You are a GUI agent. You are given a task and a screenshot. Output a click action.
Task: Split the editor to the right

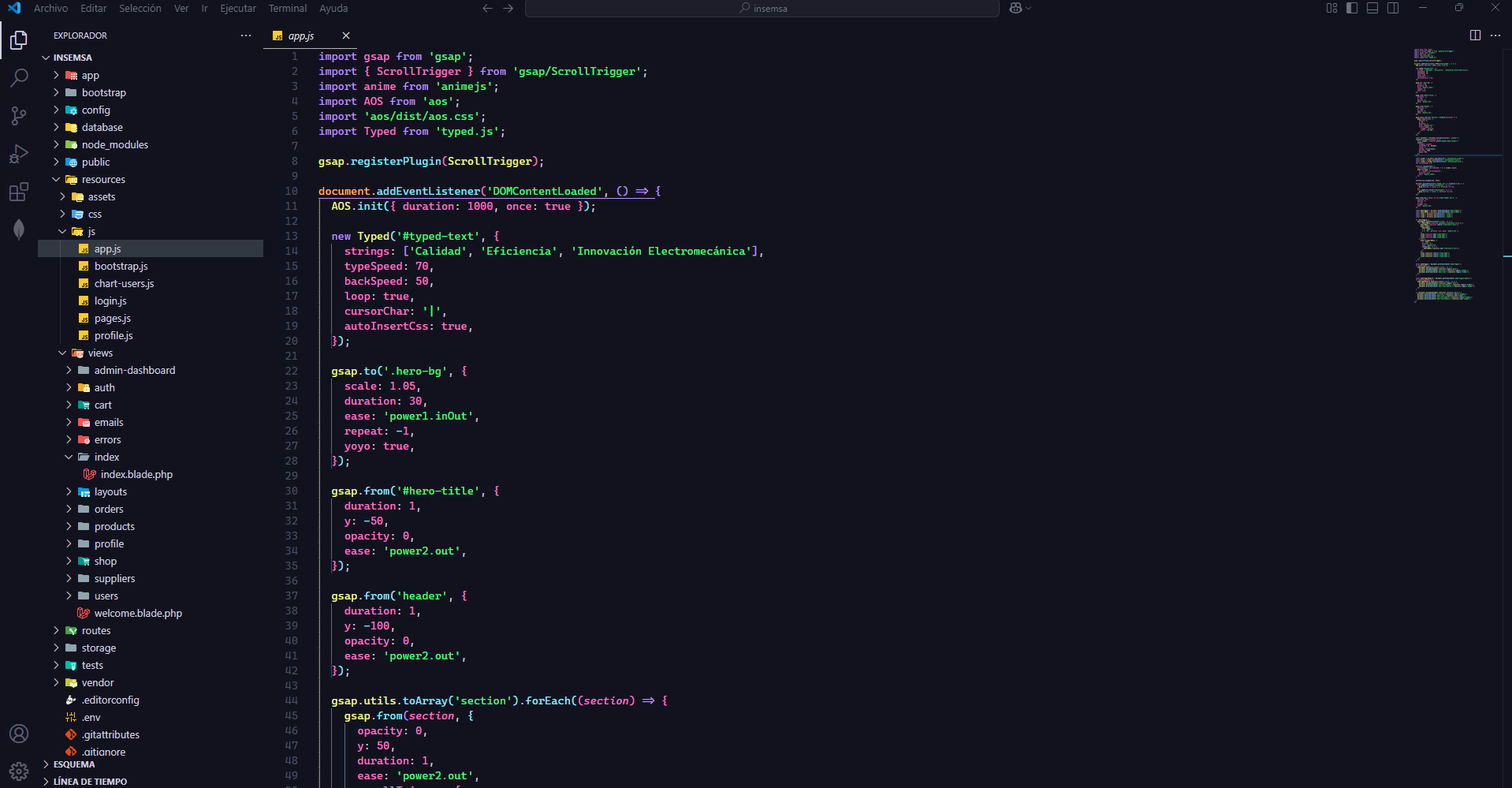[1475, 35]
